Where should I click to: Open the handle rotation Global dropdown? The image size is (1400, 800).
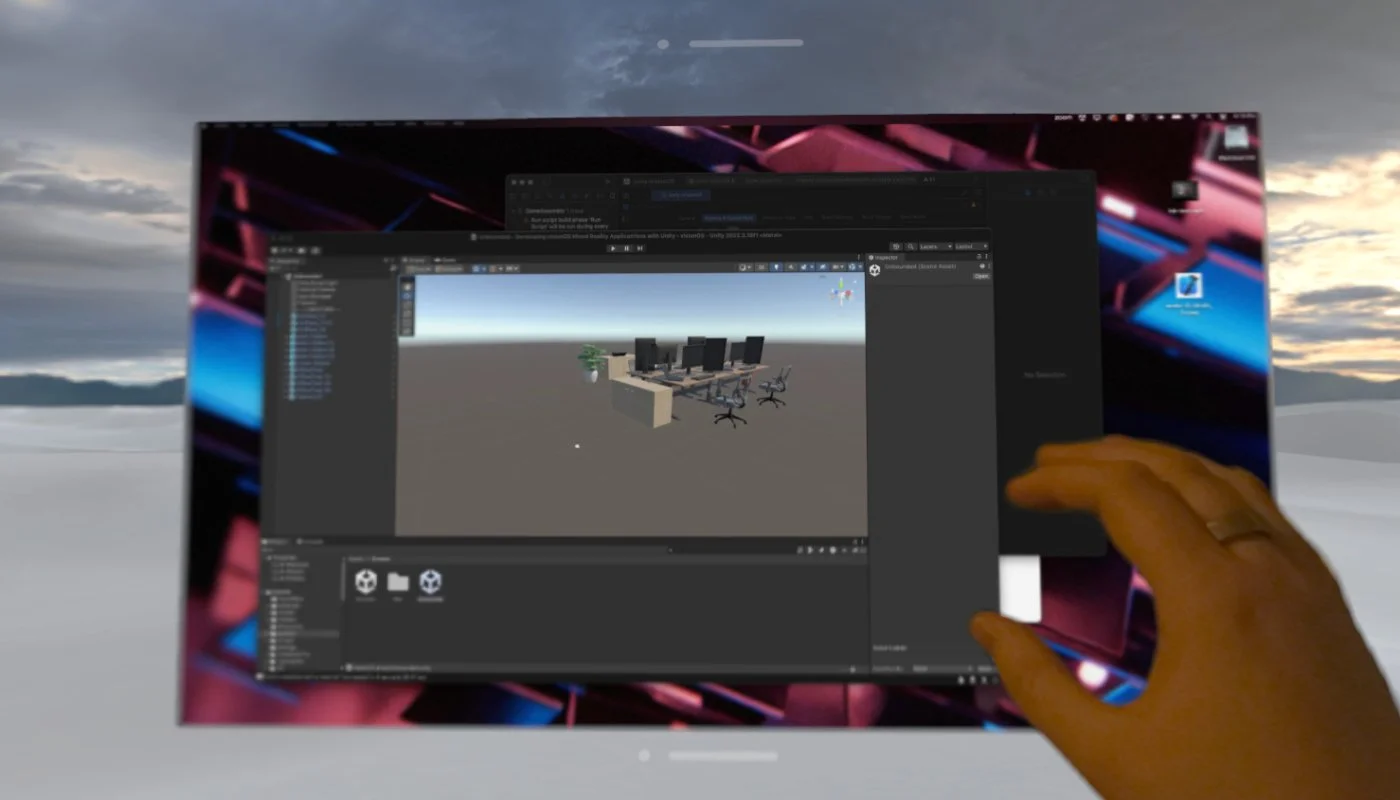[x=450, y=269]
